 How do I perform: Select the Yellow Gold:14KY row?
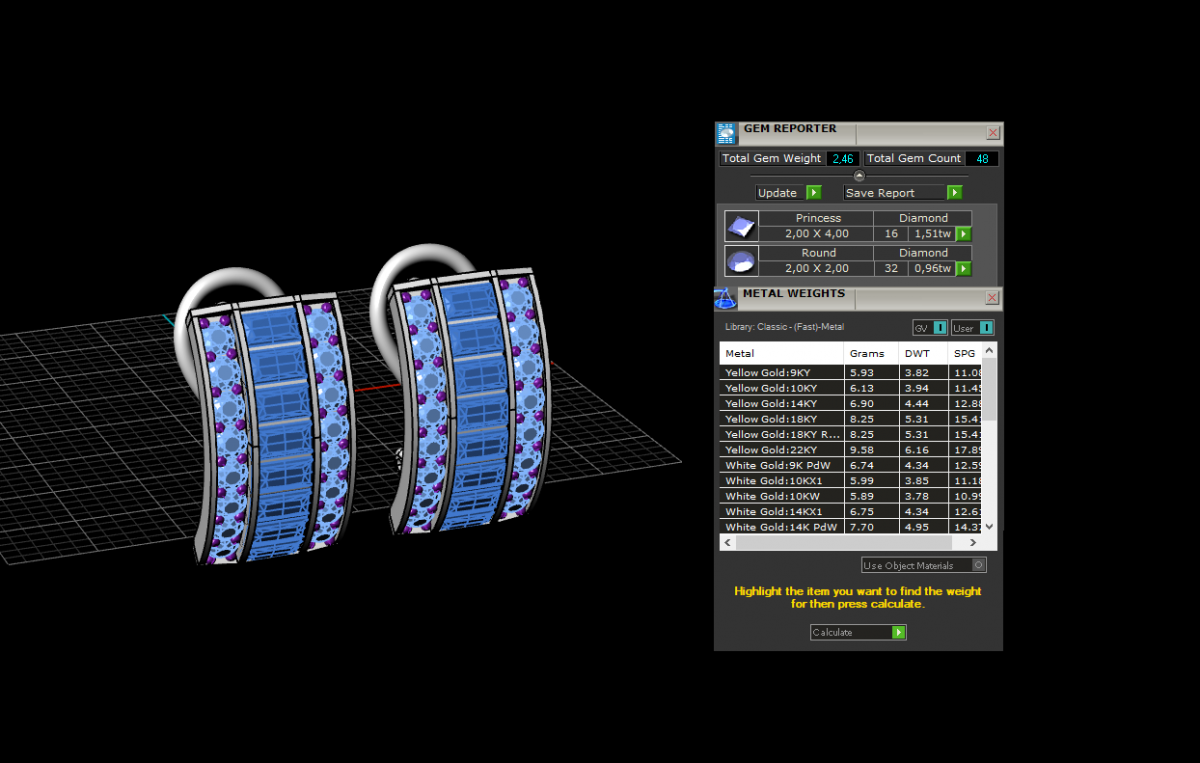click(851, 403)
